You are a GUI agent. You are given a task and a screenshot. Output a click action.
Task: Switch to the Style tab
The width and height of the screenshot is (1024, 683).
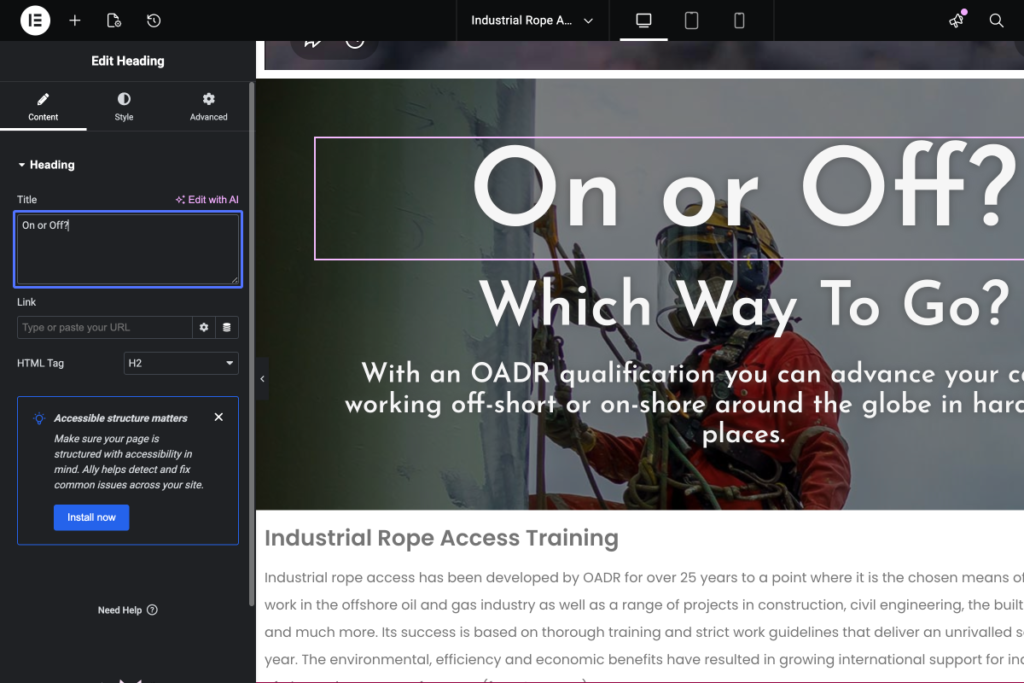coord(124,106)
